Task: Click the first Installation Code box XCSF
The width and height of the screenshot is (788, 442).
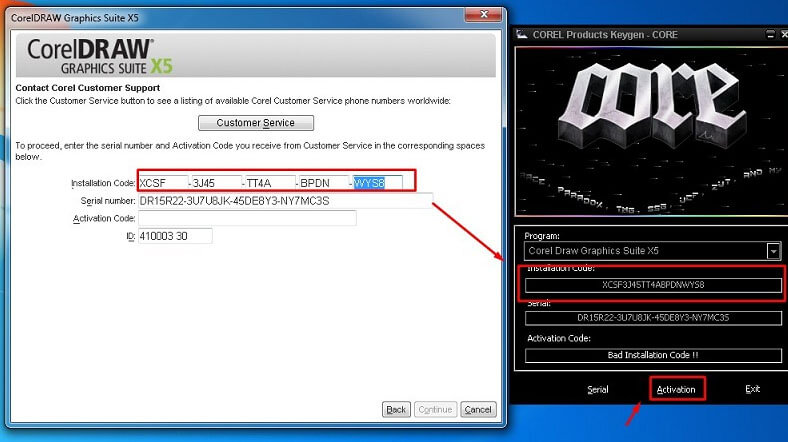Action: coord(162,183)
